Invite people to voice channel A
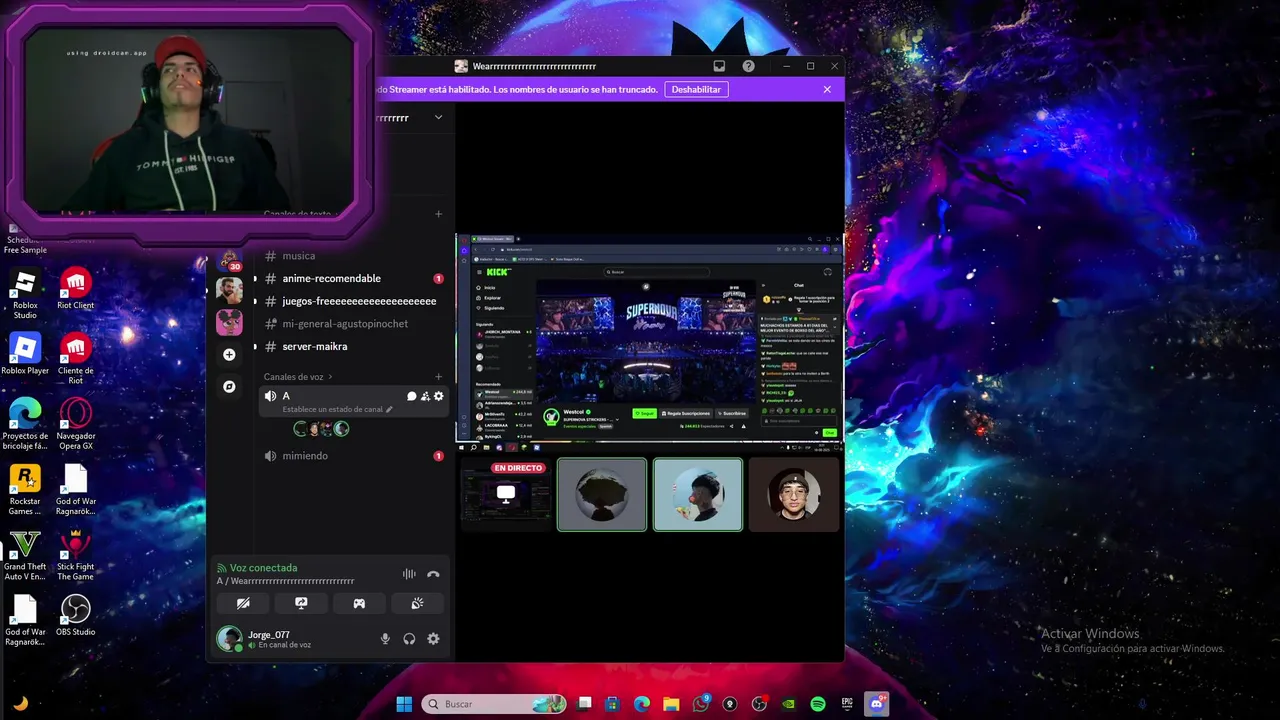 (x=425, y=396)
